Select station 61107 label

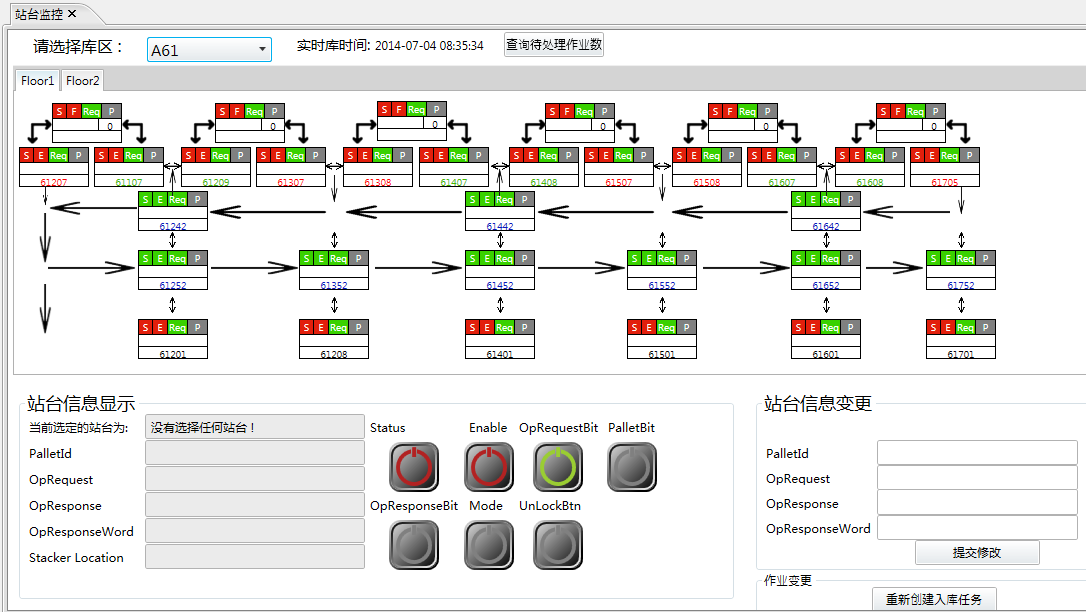129,182
